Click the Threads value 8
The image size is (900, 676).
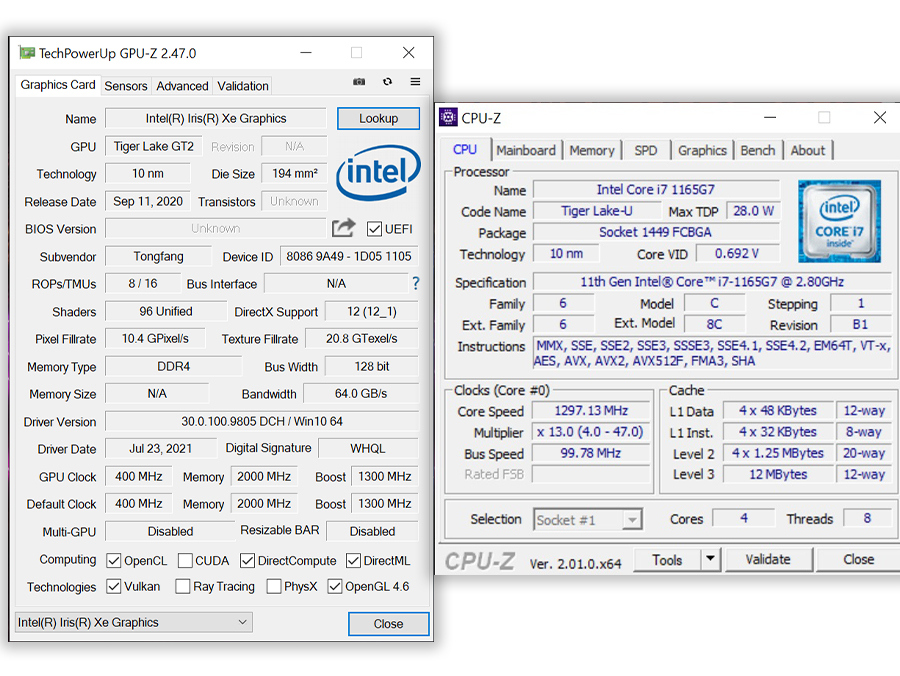coord(867,518)
